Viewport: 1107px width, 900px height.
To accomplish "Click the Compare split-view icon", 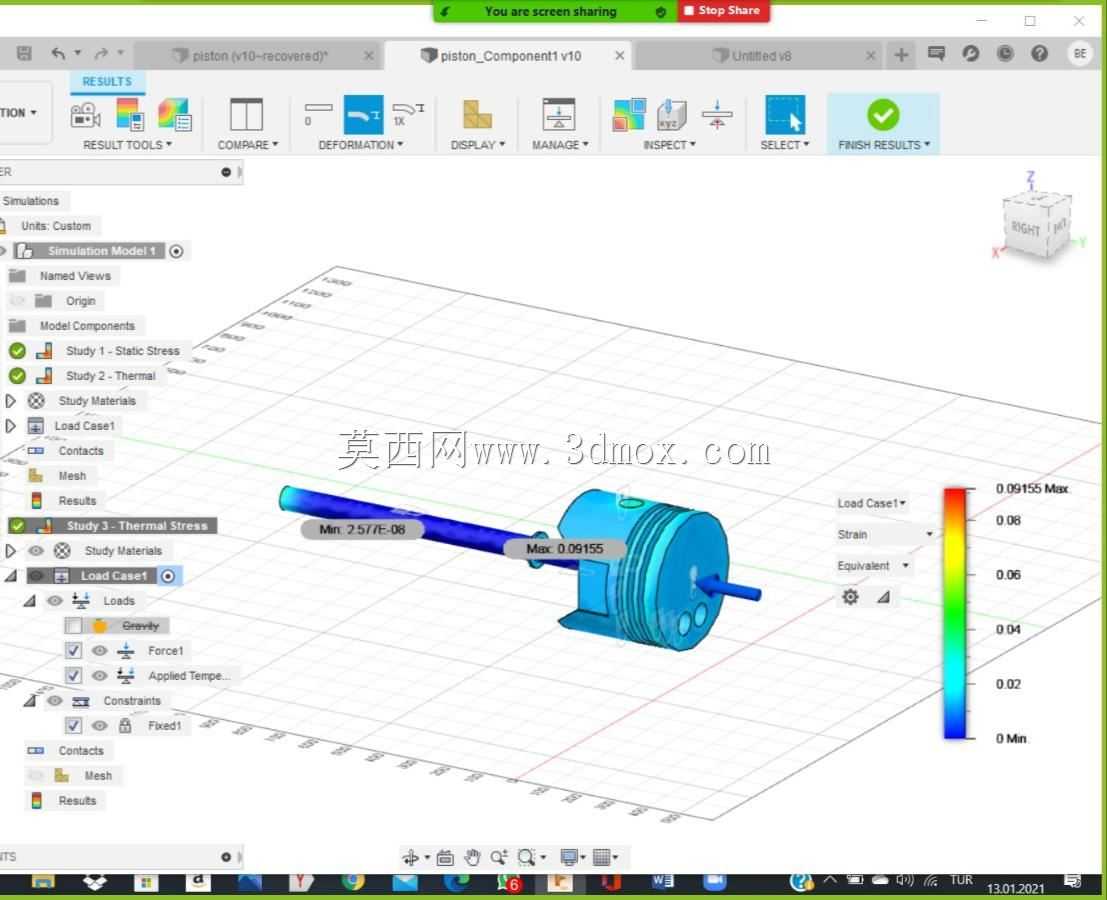I will click(246, 114).
